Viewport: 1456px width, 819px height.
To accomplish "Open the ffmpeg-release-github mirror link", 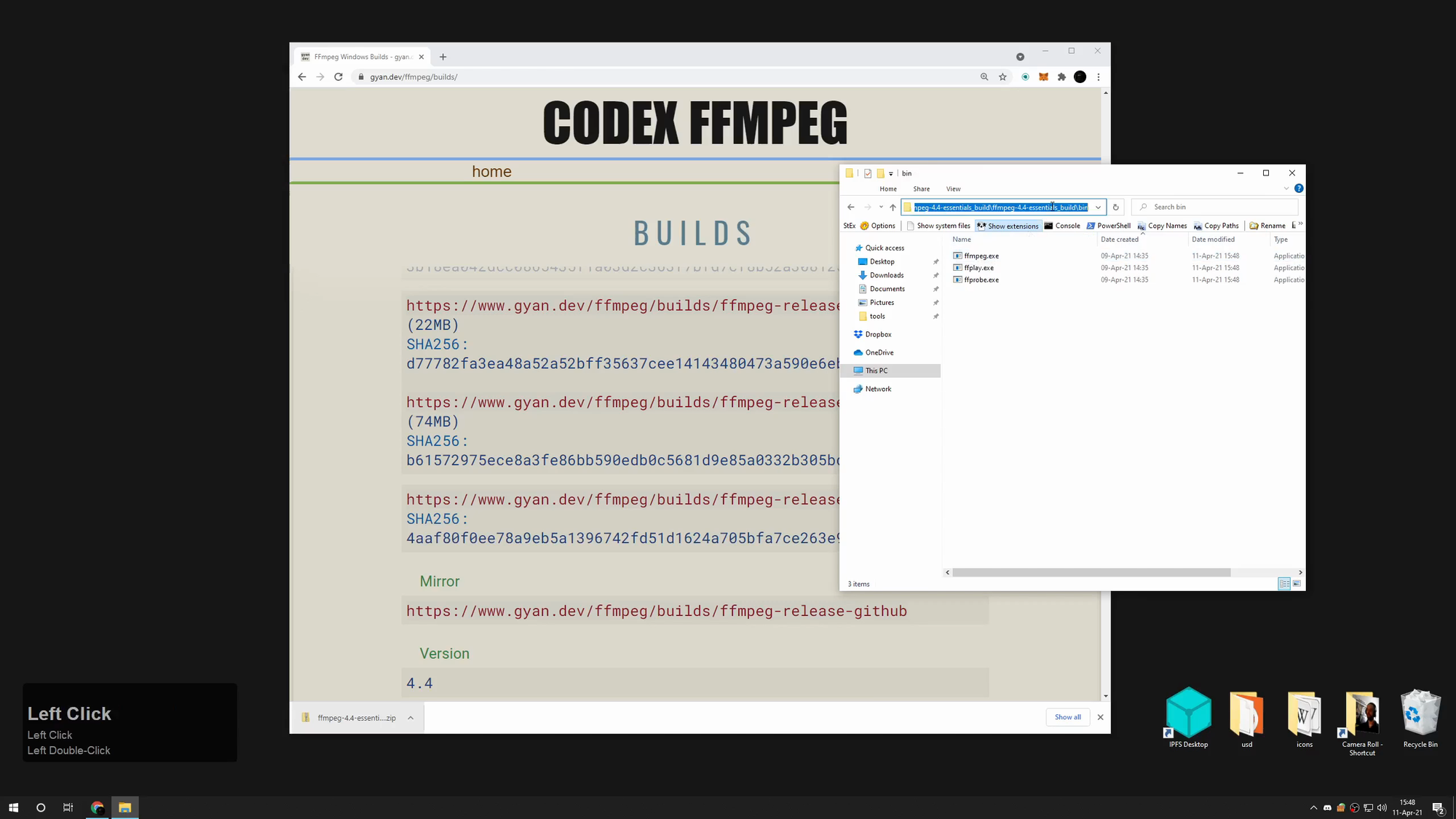I will click(657, 612).
